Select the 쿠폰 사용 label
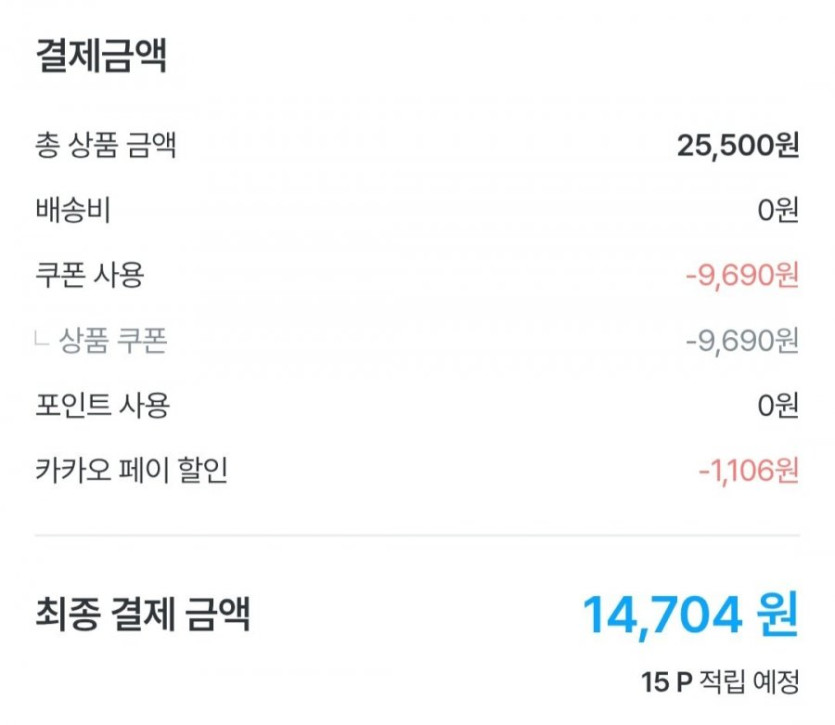835x725 pixels. tap(89, 275)
